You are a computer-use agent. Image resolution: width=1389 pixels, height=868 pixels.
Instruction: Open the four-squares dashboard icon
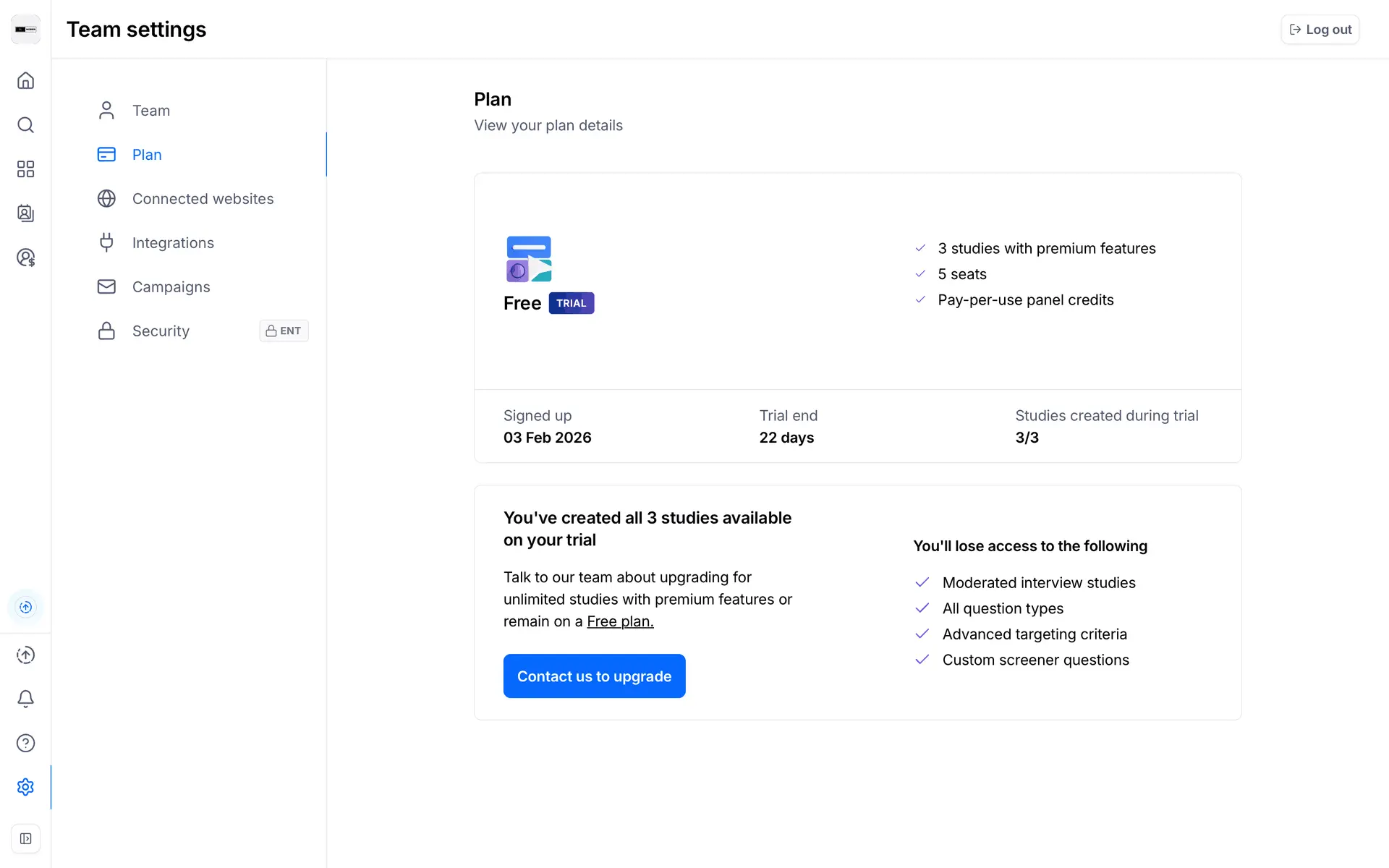(x=25, y=169)
